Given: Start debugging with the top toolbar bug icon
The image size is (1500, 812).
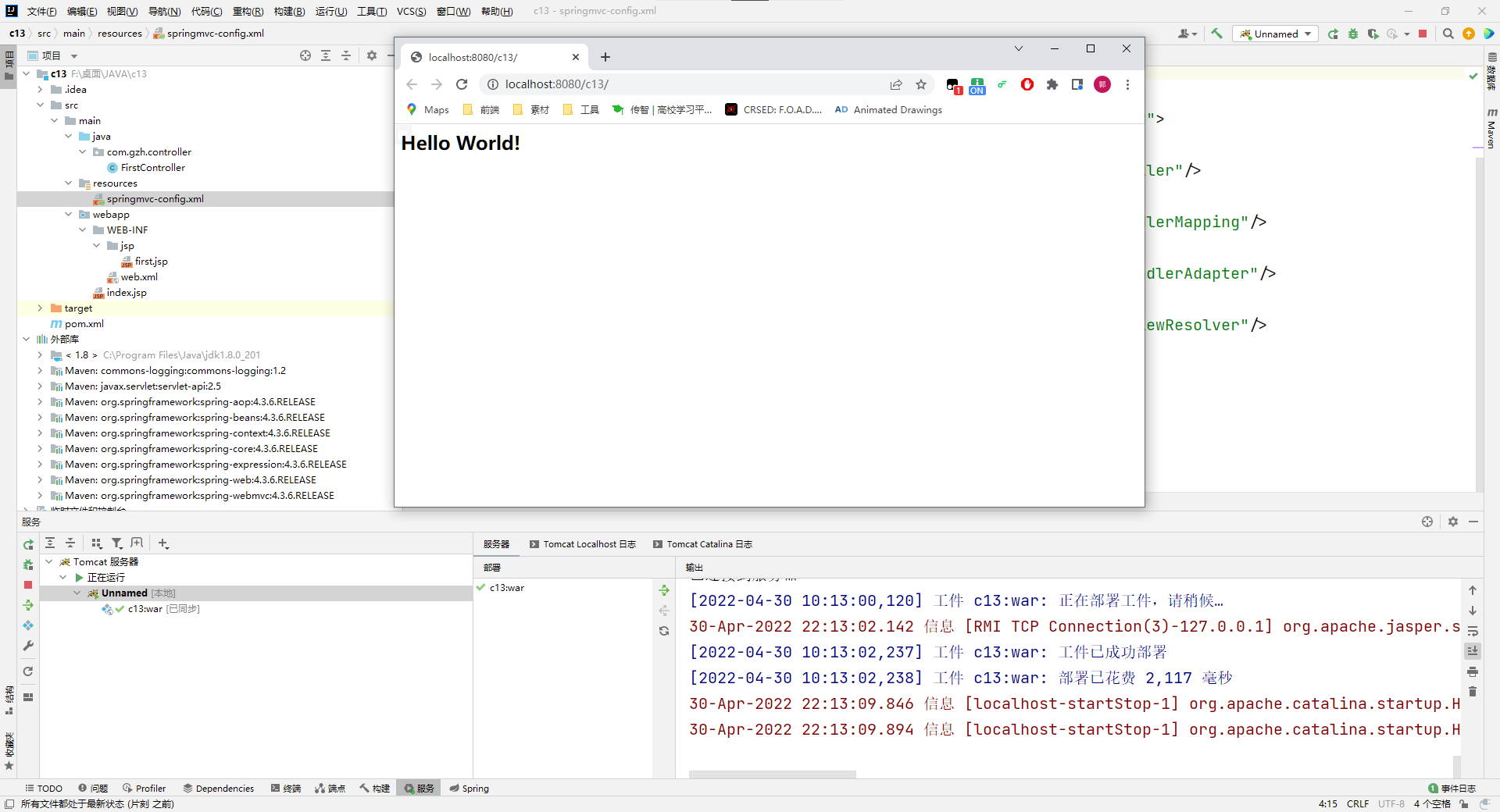Looking at the screenshot, I should [1353, 34].
